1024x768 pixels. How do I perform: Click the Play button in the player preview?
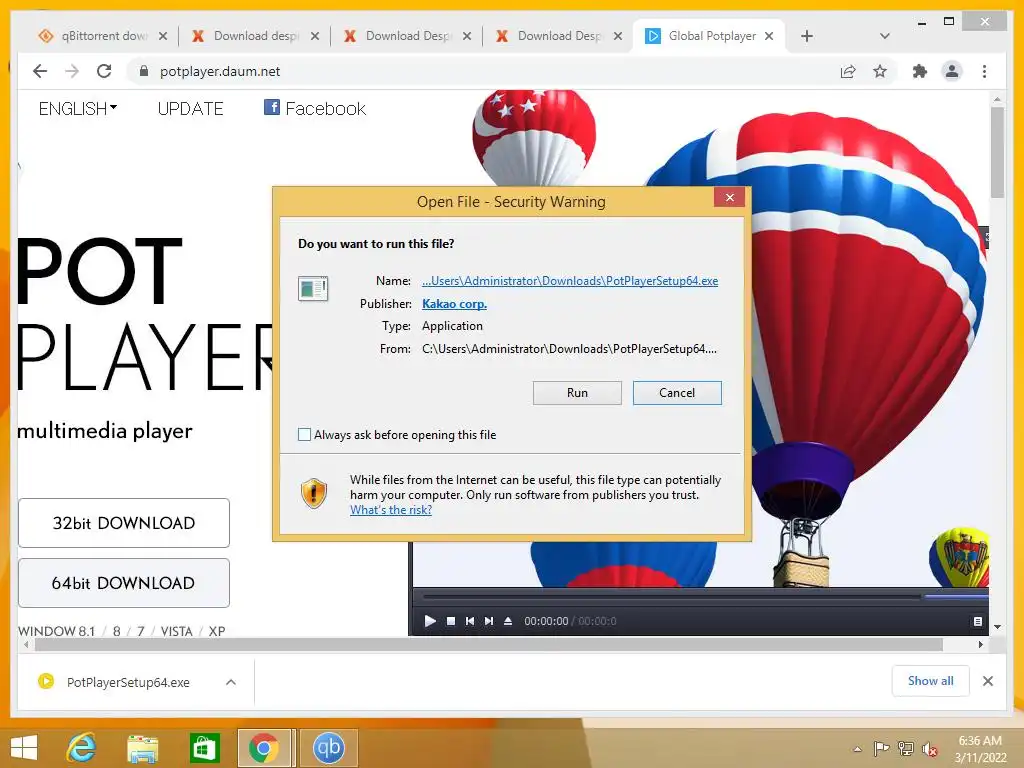pos(430,621)
